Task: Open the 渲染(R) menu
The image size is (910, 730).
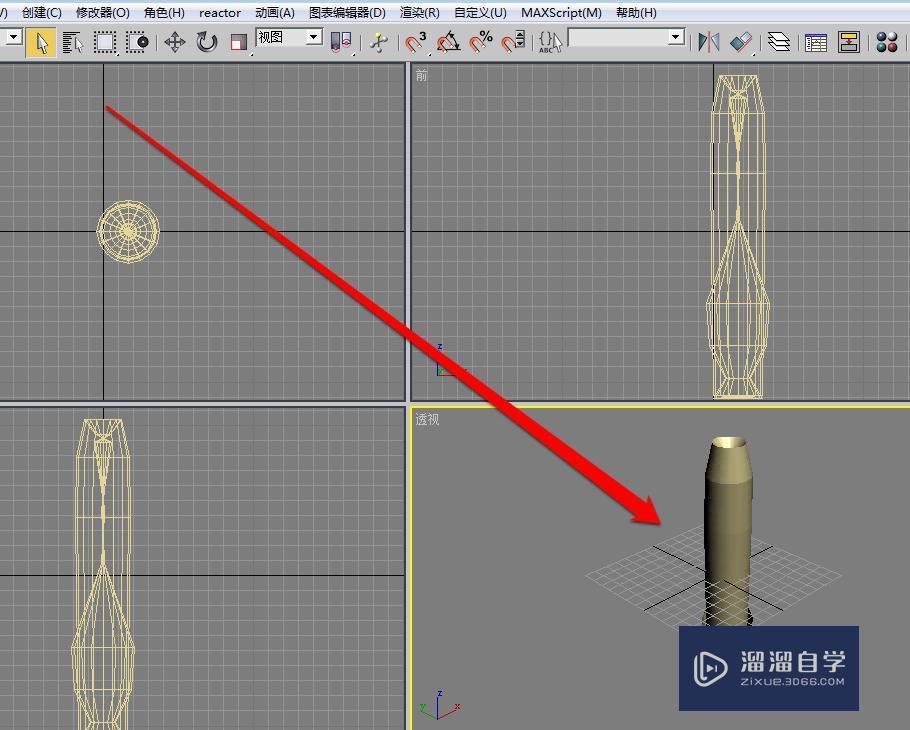Action: (x=418, y=12)
